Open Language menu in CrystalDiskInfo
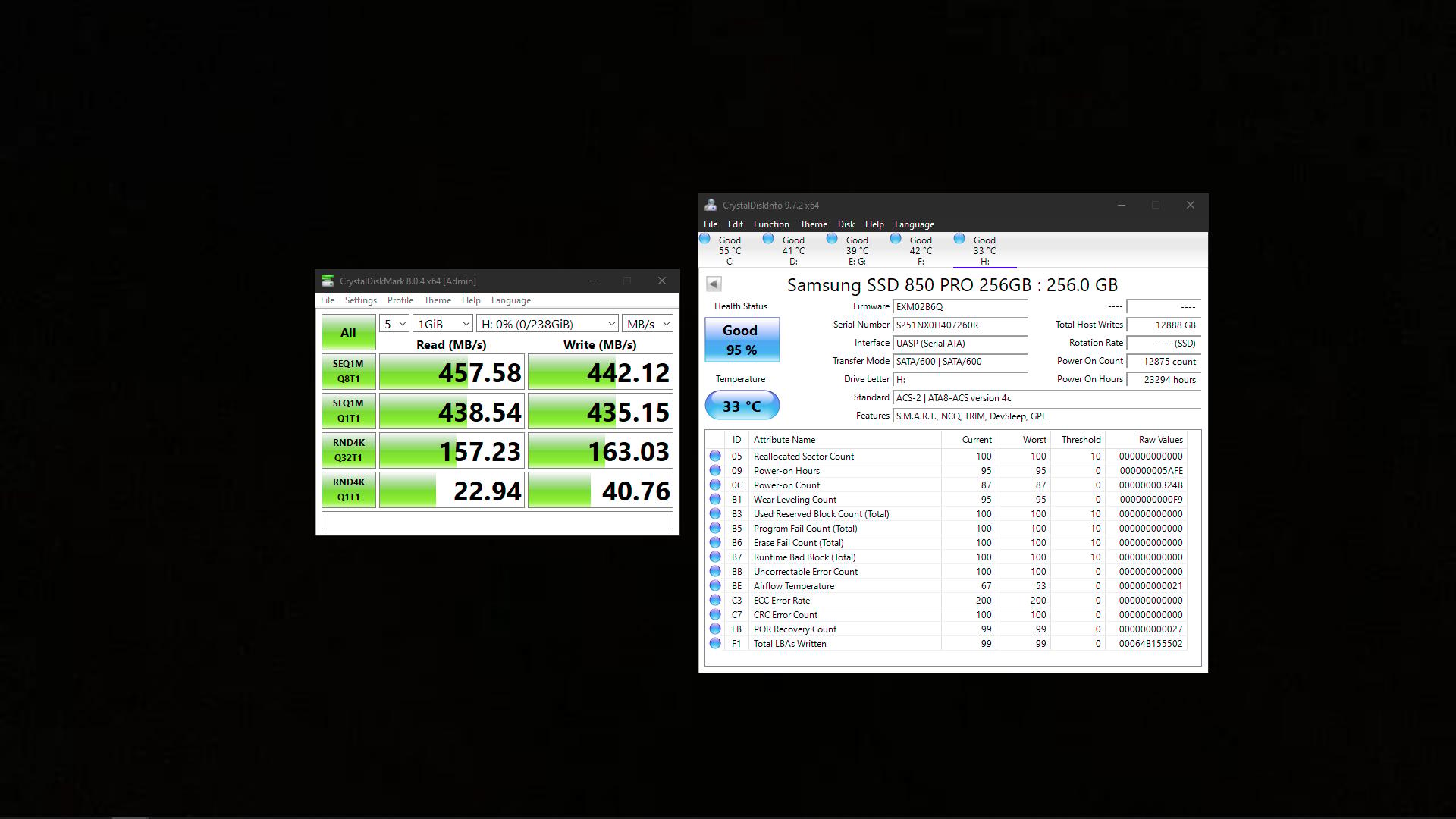The width and height of the screenshot is (1456, 819). coord(915,224)
